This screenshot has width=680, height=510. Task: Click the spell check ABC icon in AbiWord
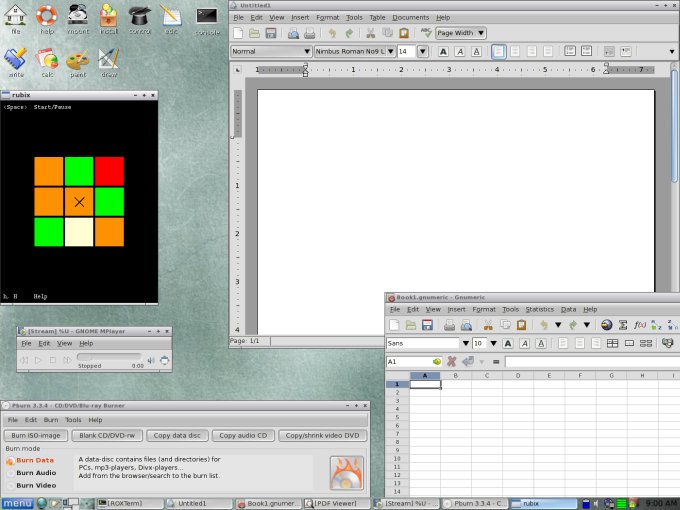(426, 33)
